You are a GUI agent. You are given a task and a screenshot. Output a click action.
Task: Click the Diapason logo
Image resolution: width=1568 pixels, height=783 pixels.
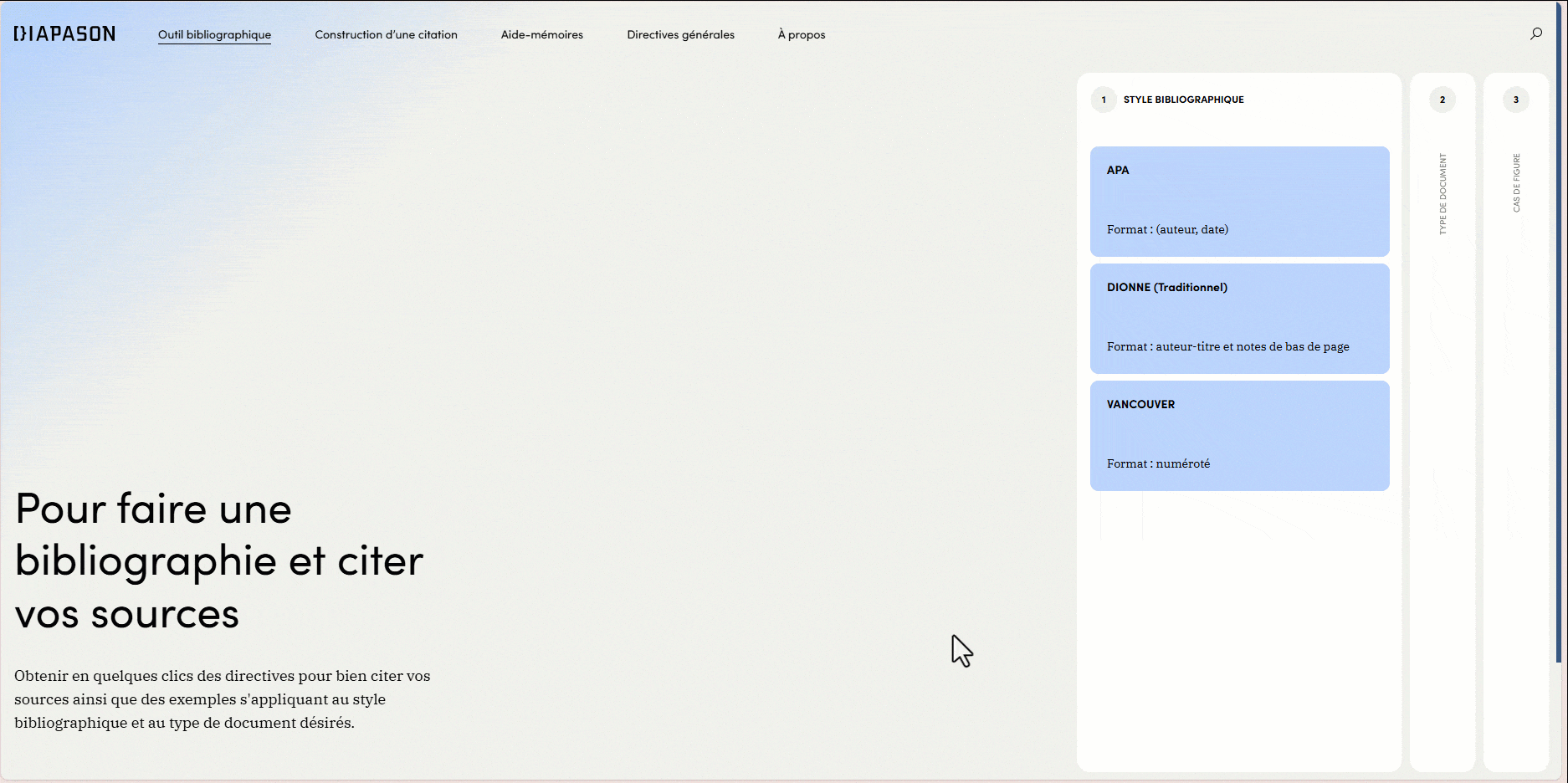(x=64, y=33)
